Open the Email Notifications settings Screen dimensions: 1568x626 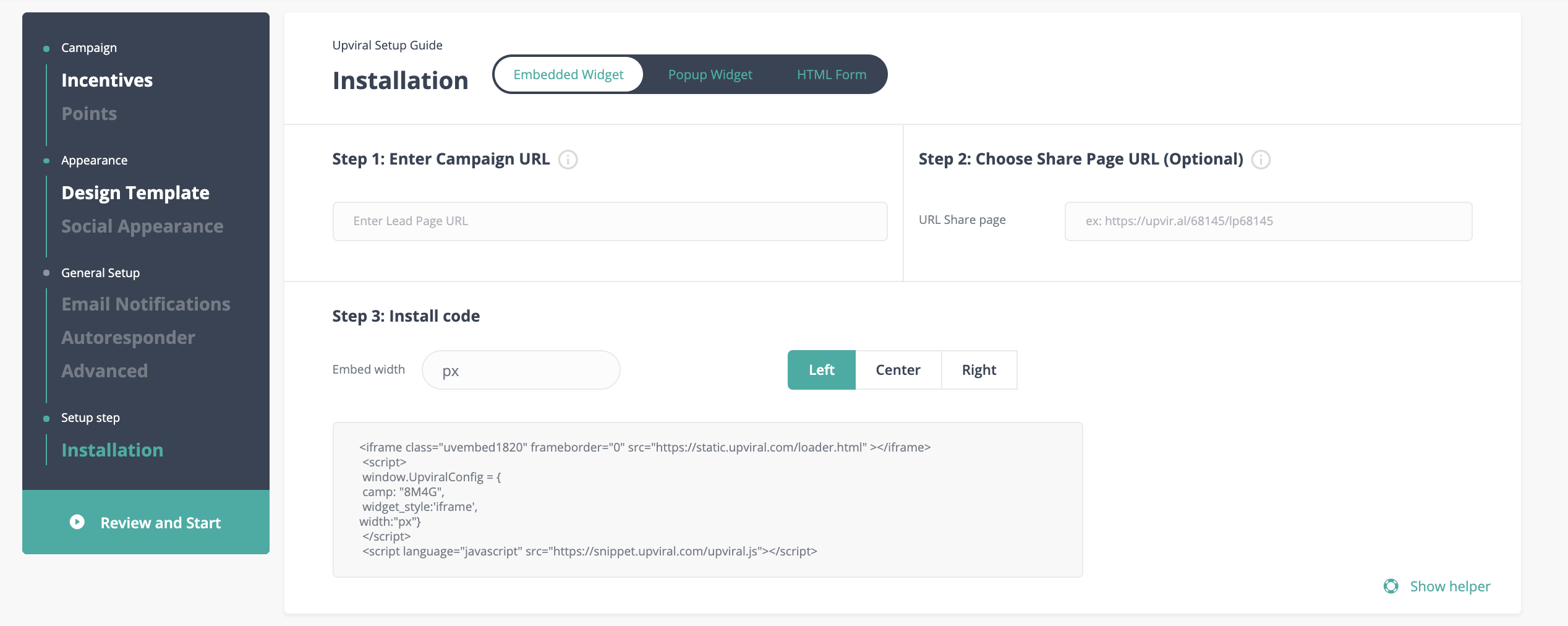click(146, 304)
